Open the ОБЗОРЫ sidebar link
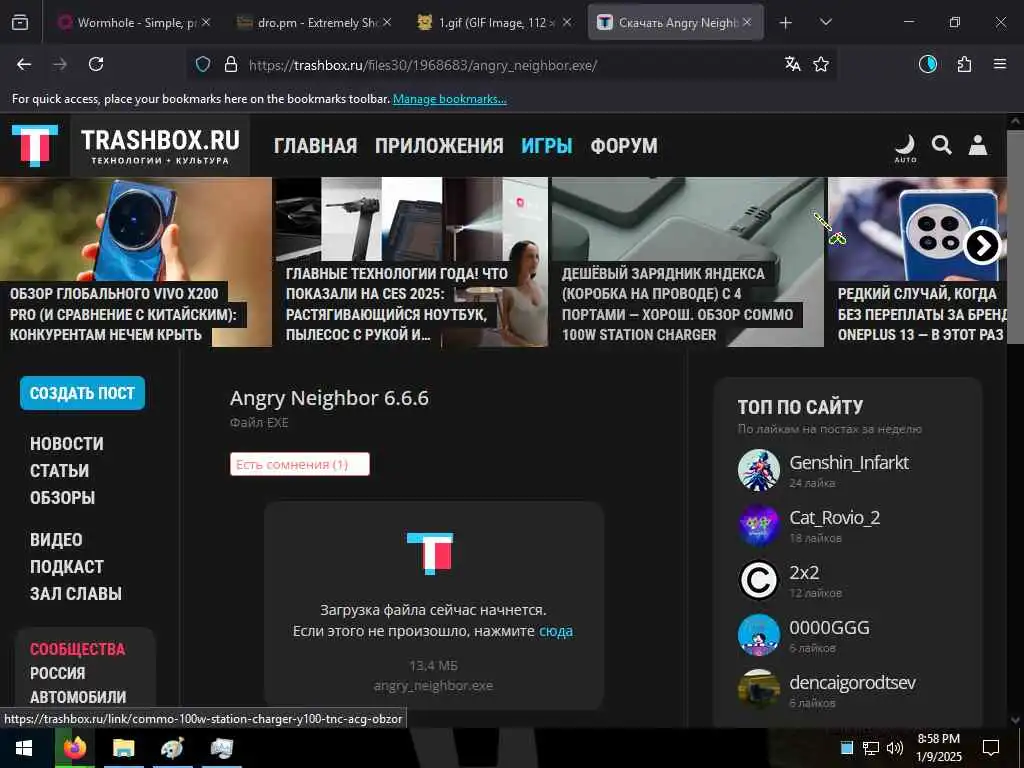Screen dimensions: 1024x768 click(63, 498)
